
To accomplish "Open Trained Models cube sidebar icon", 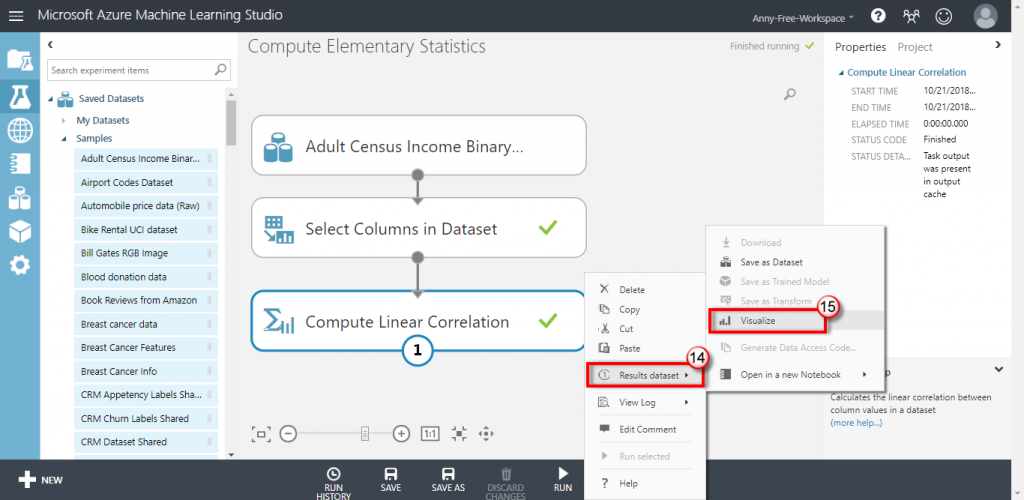I will pyautogui.click(x=20, y=231).
